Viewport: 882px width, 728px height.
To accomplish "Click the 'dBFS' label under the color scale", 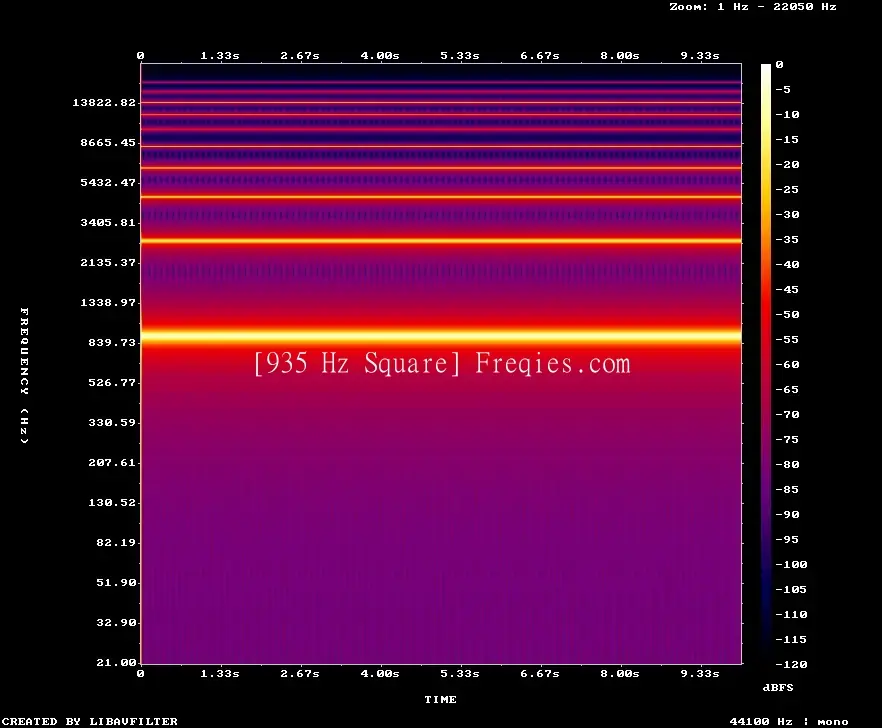I will 778,687.
